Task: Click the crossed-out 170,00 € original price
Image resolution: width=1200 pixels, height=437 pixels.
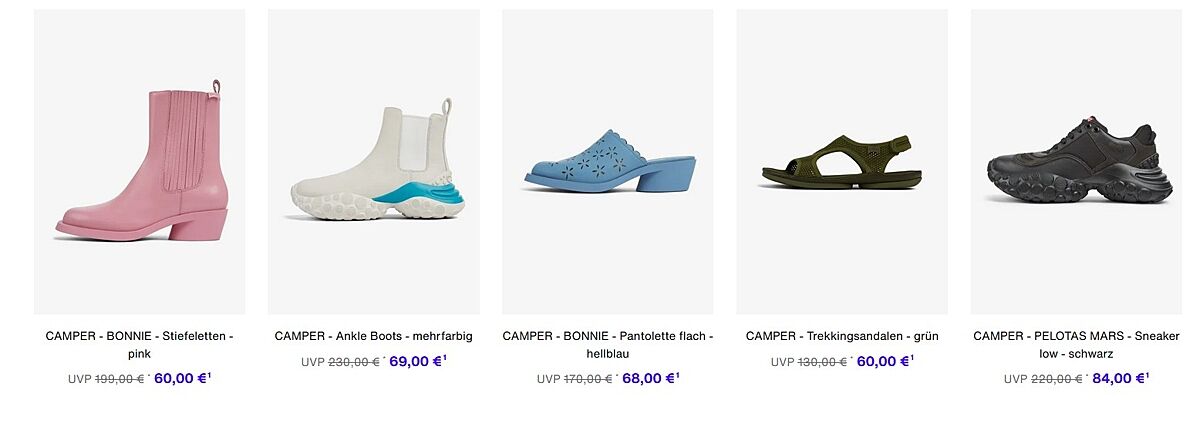Action: (587, 379)
